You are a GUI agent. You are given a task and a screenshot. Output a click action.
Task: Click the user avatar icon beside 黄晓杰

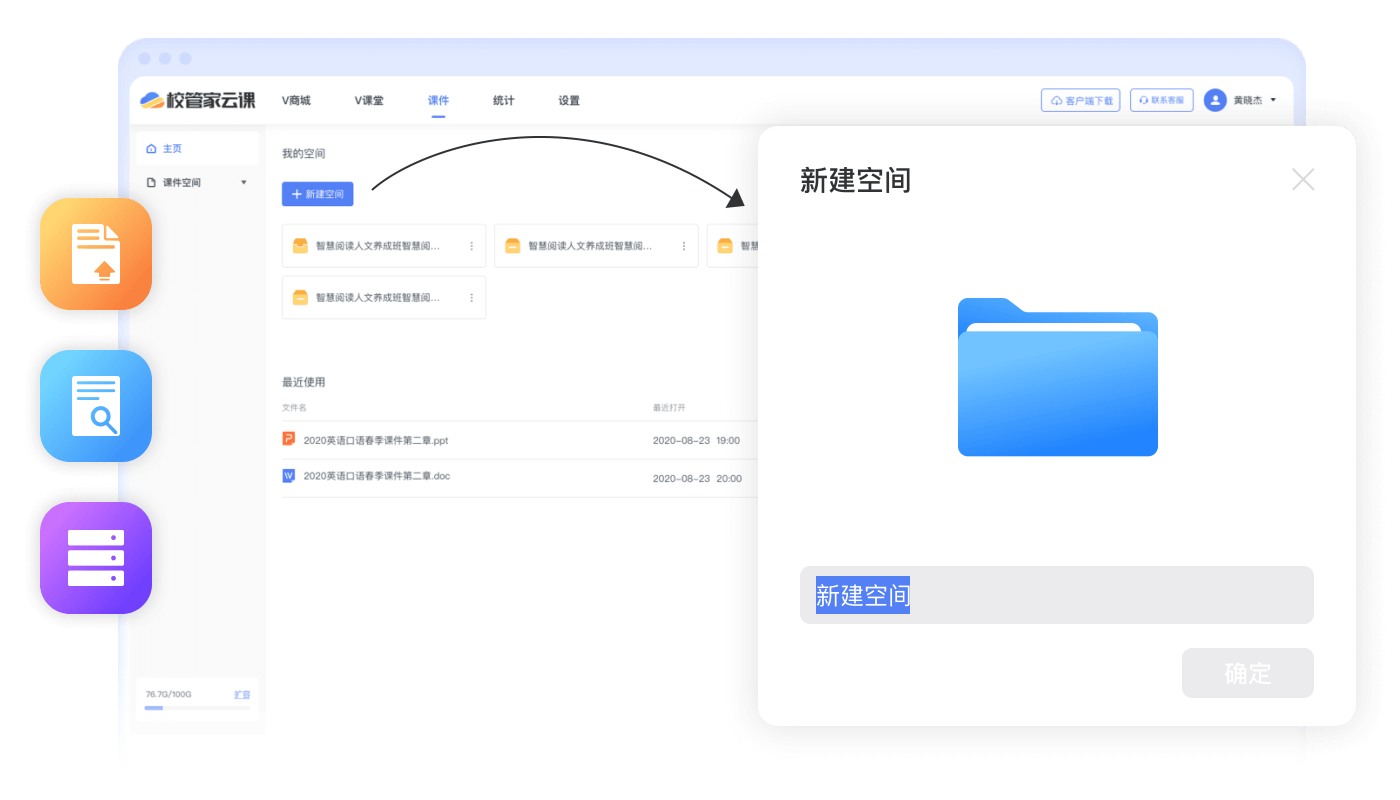tap(1215, 100)
